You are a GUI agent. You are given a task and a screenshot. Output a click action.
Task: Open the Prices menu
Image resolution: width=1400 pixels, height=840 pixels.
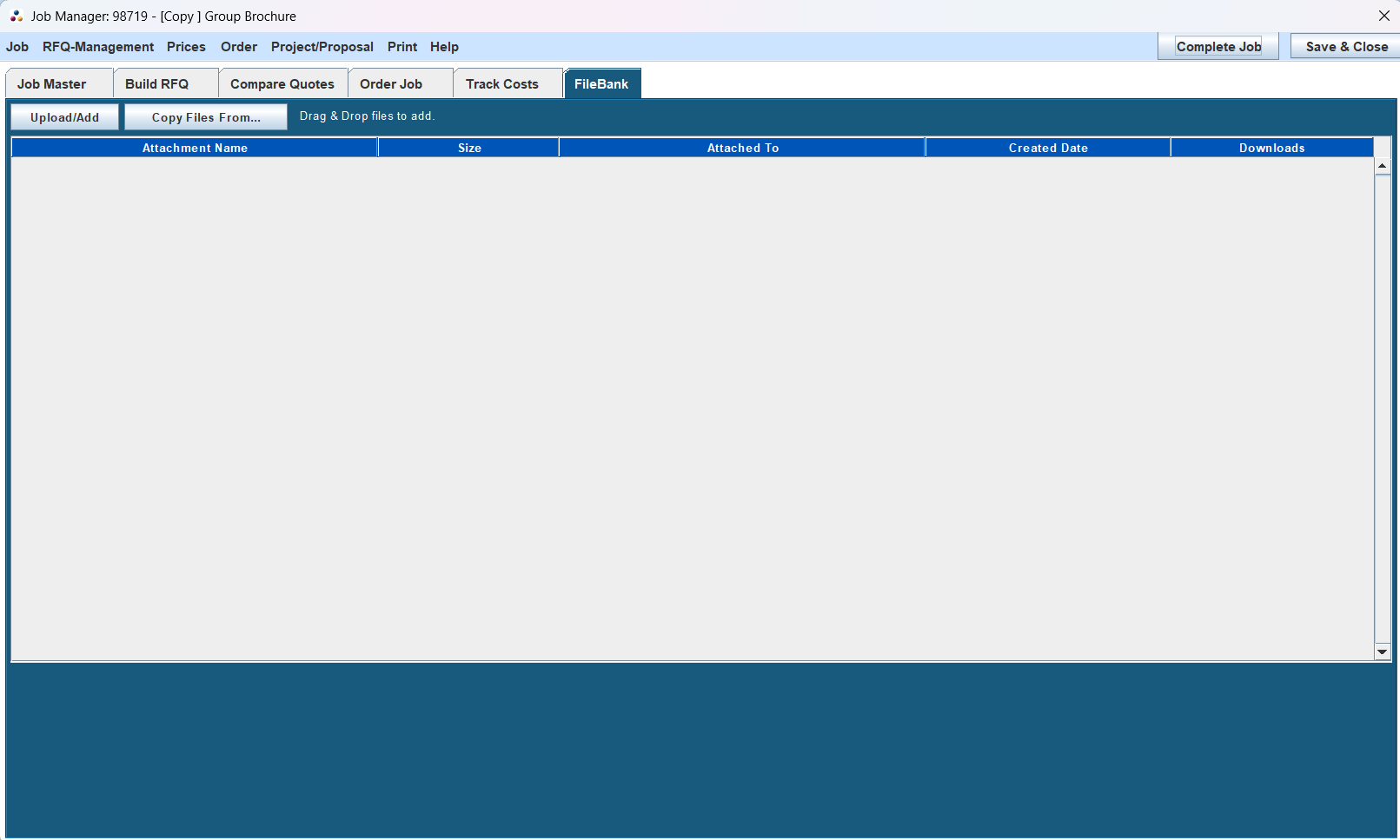pos(186,47)
